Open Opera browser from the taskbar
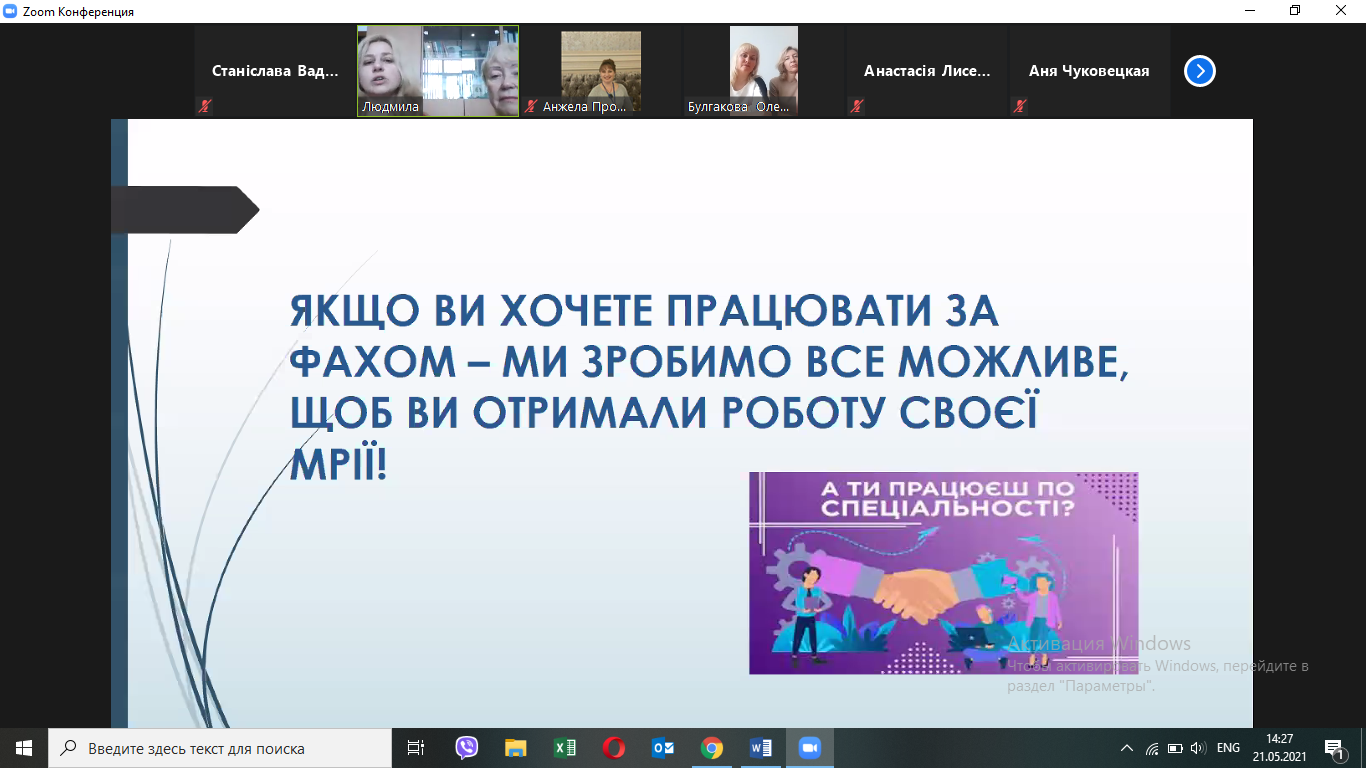Image resolution: width=1366 pixels, height=768 pixels. click(x=614, y=748)
